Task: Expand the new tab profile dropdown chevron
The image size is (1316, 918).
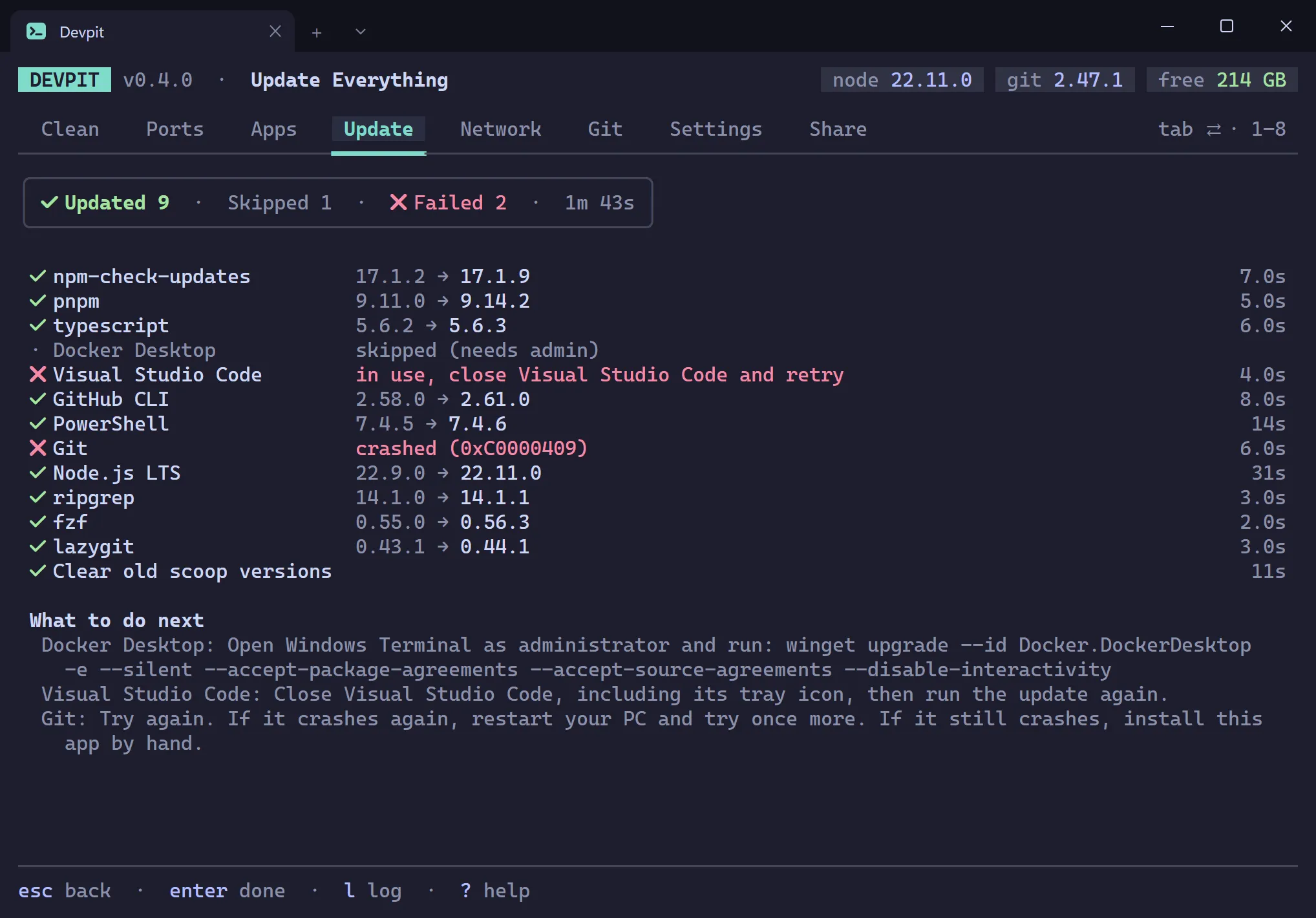Action: click(x=361, y=32)
